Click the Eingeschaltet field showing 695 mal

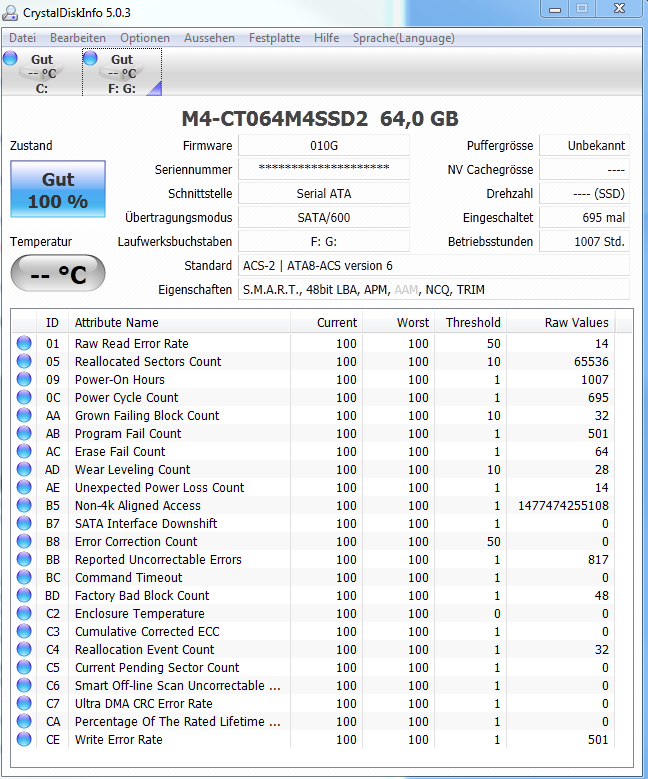584,217
